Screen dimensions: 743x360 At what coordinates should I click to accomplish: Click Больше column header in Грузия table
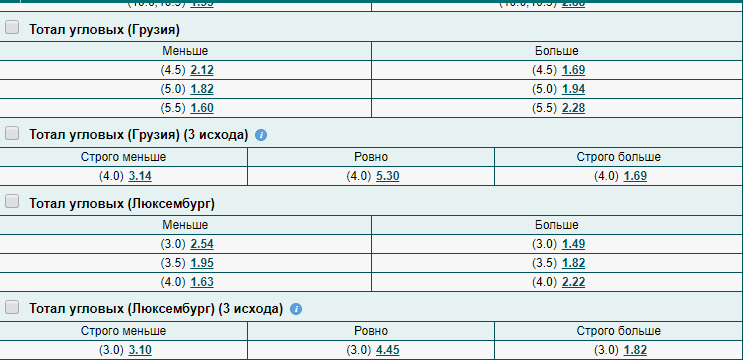click(557, 51)
